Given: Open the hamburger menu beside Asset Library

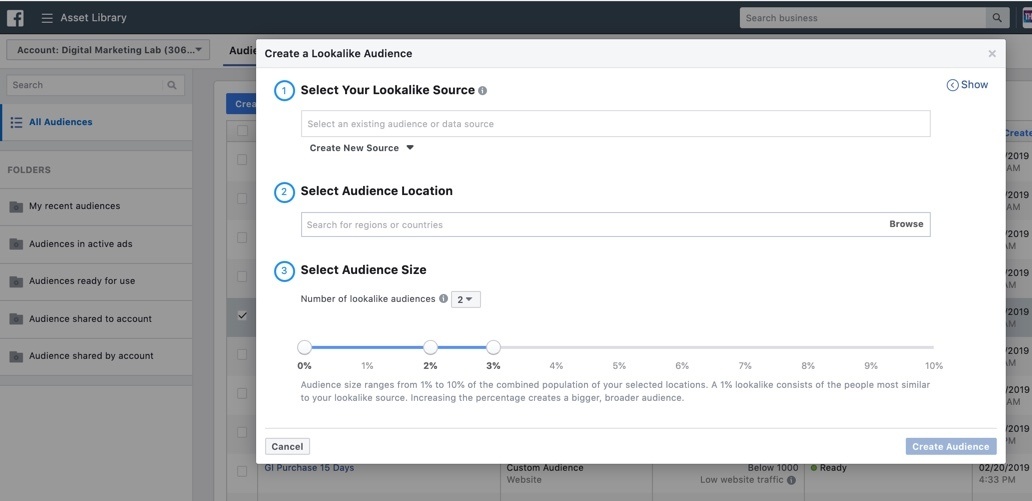Looking at the screenshot, I should point(47,18).
